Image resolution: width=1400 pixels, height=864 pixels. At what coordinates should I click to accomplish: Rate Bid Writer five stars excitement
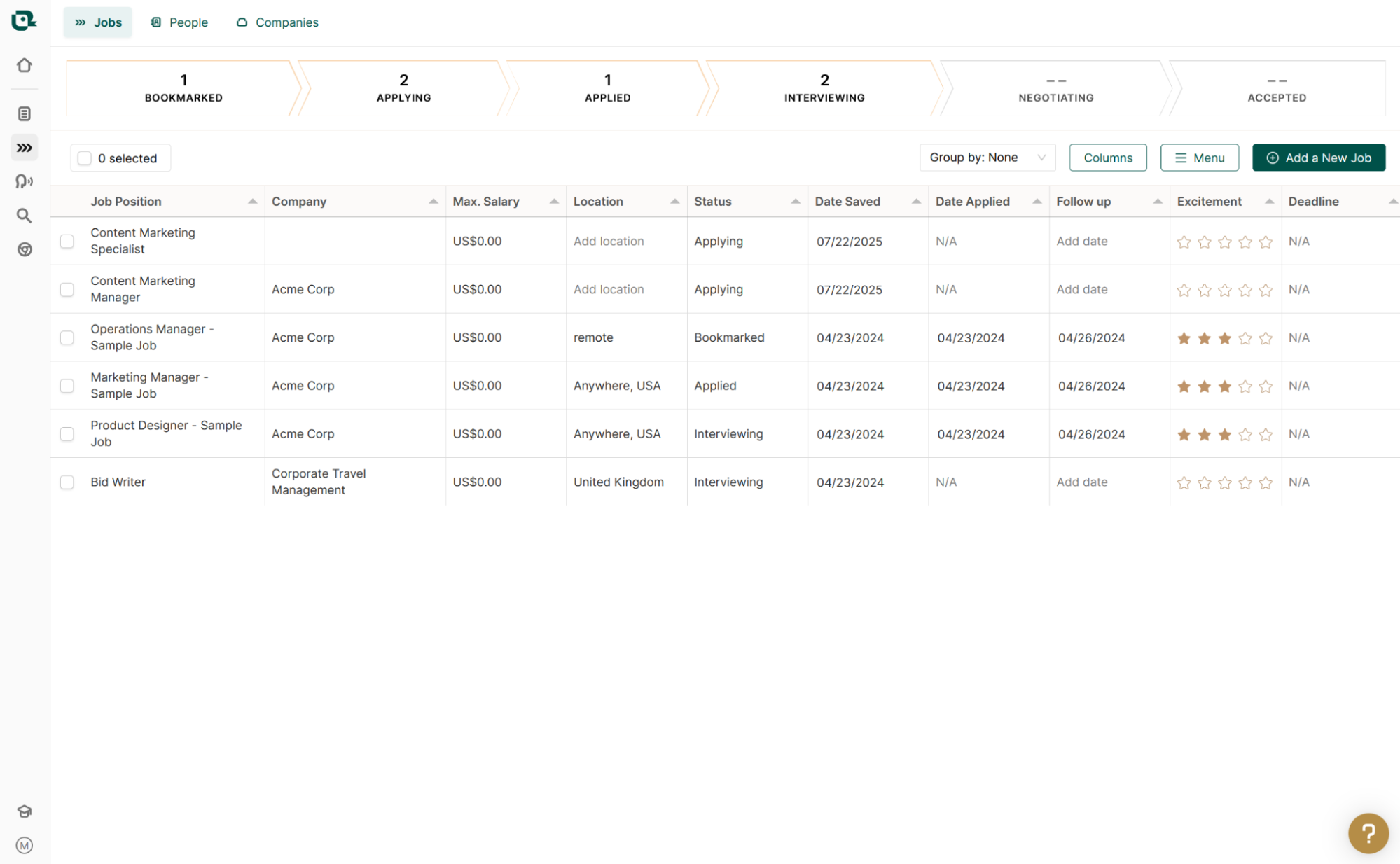click(1266, 482)
